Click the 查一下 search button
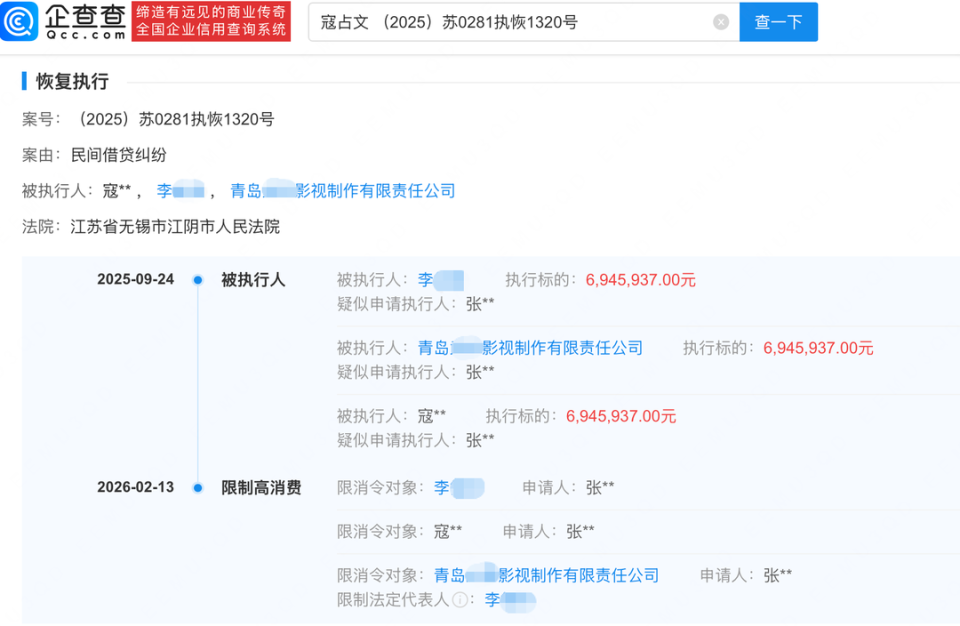960x626 pixels. tap(778, 22)
